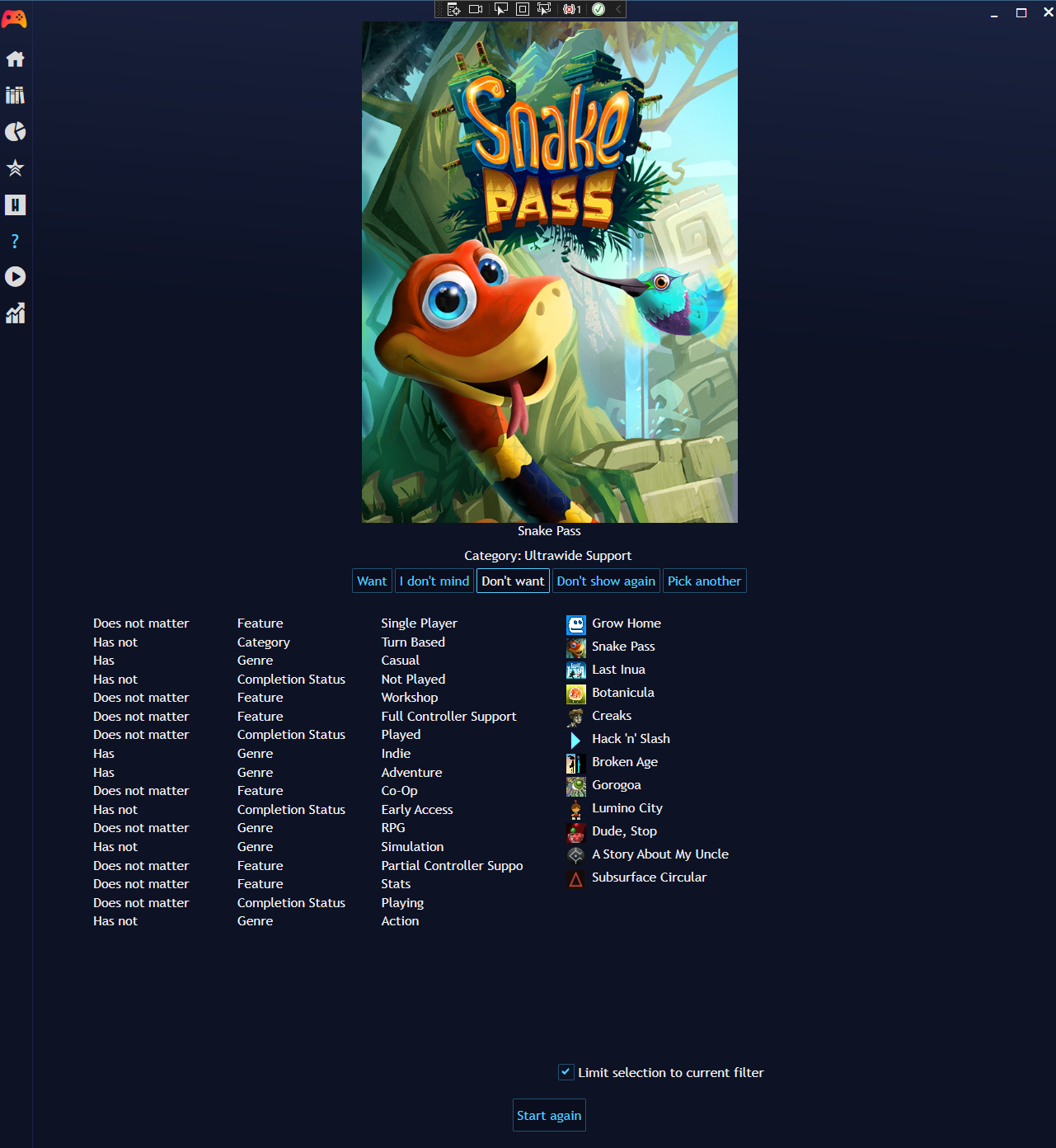
Task: Click the green checkmark hot reload icon
Action: [x=598, y=9]
